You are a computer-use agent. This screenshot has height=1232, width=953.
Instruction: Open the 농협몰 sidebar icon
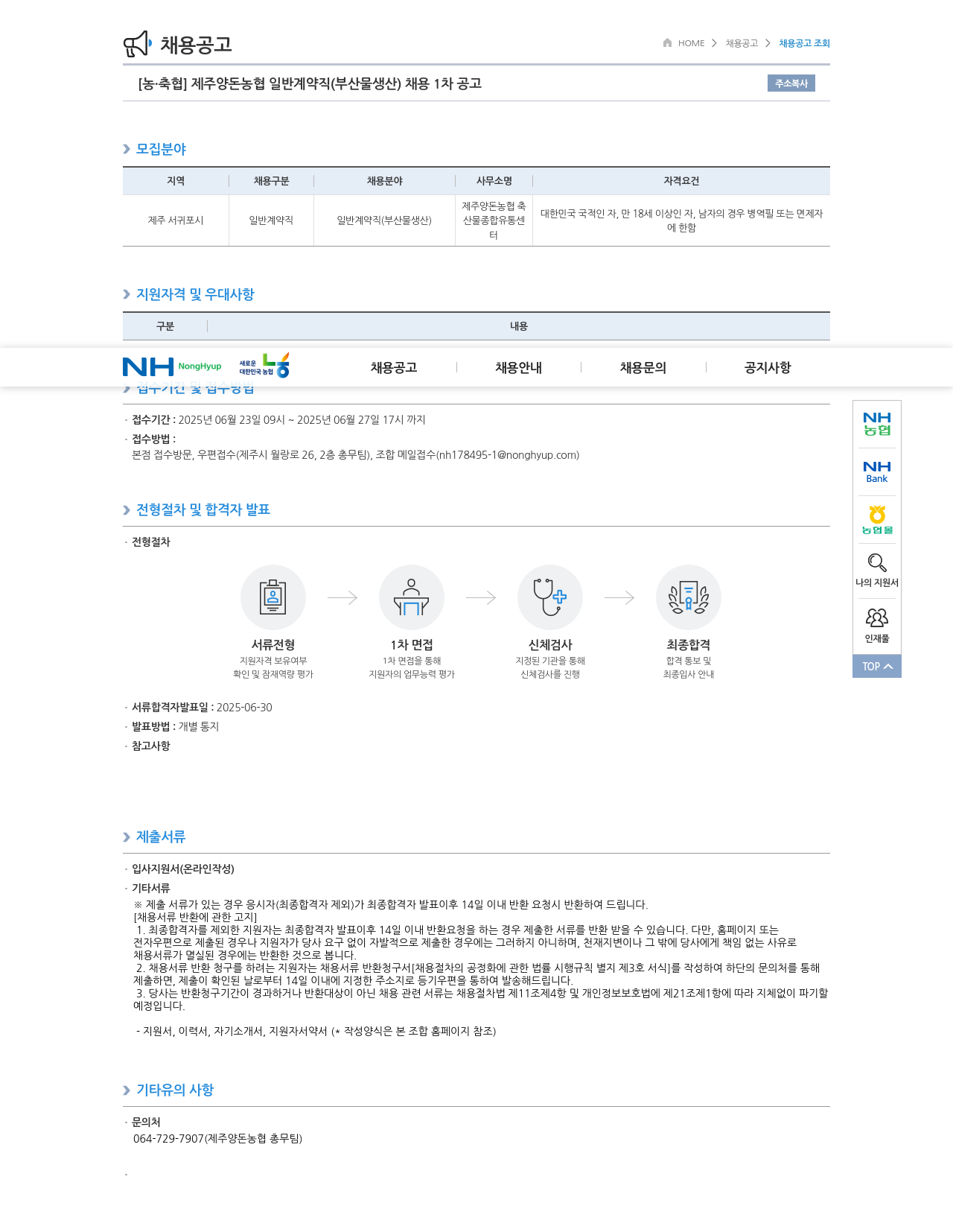pos(877,520)
